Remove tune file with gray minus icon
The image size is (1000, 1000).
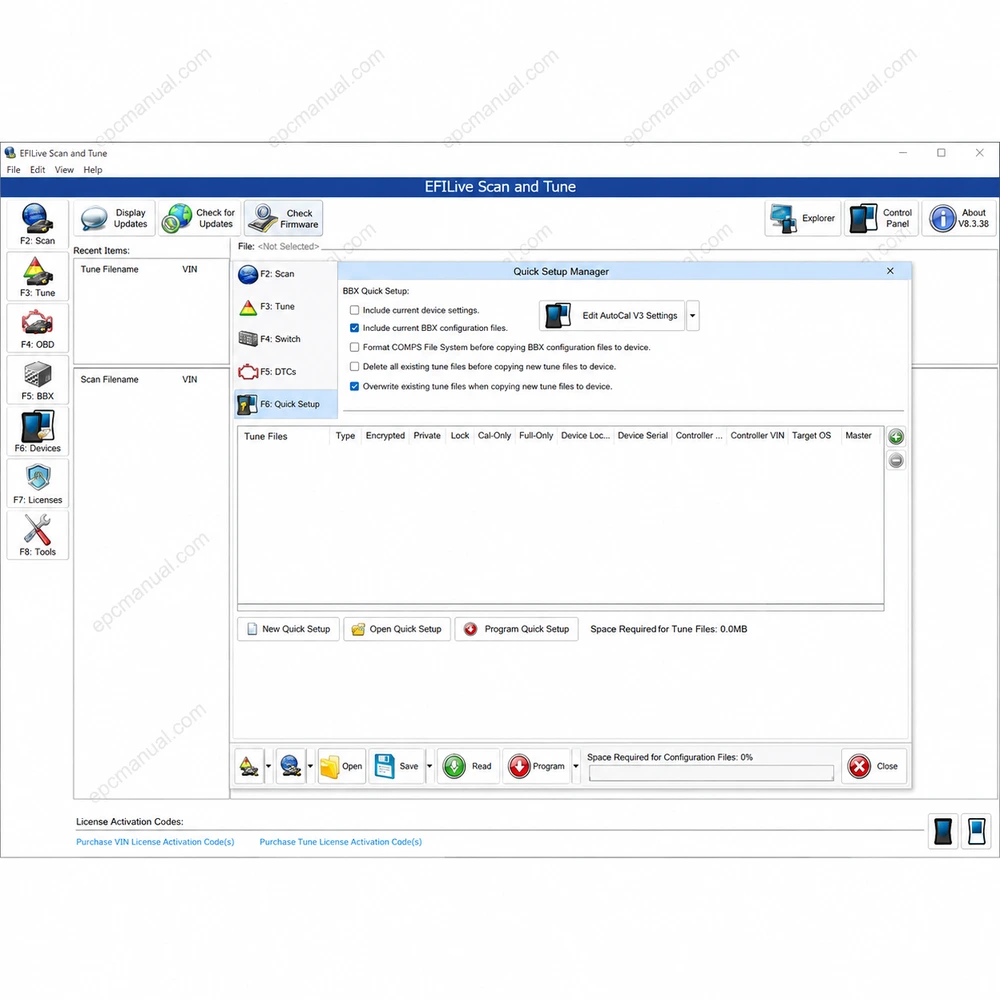[895, 460]
